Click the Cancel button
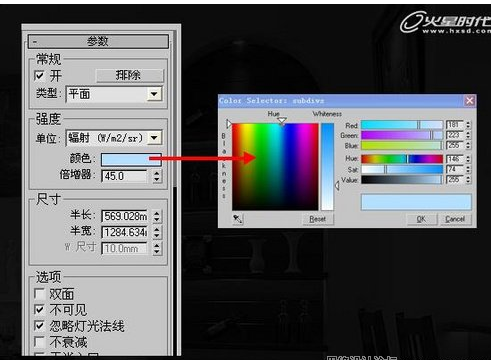This screenshot has width=491, height=360. point(455,219)
